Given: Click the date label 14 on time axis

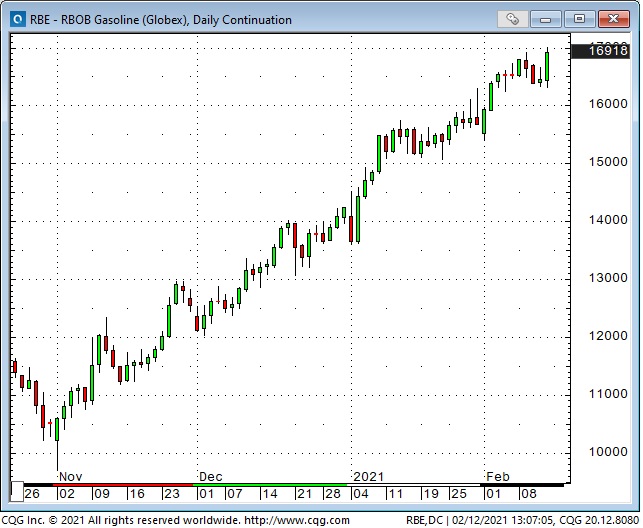Looking at the screenshot, I should [269, 494].
